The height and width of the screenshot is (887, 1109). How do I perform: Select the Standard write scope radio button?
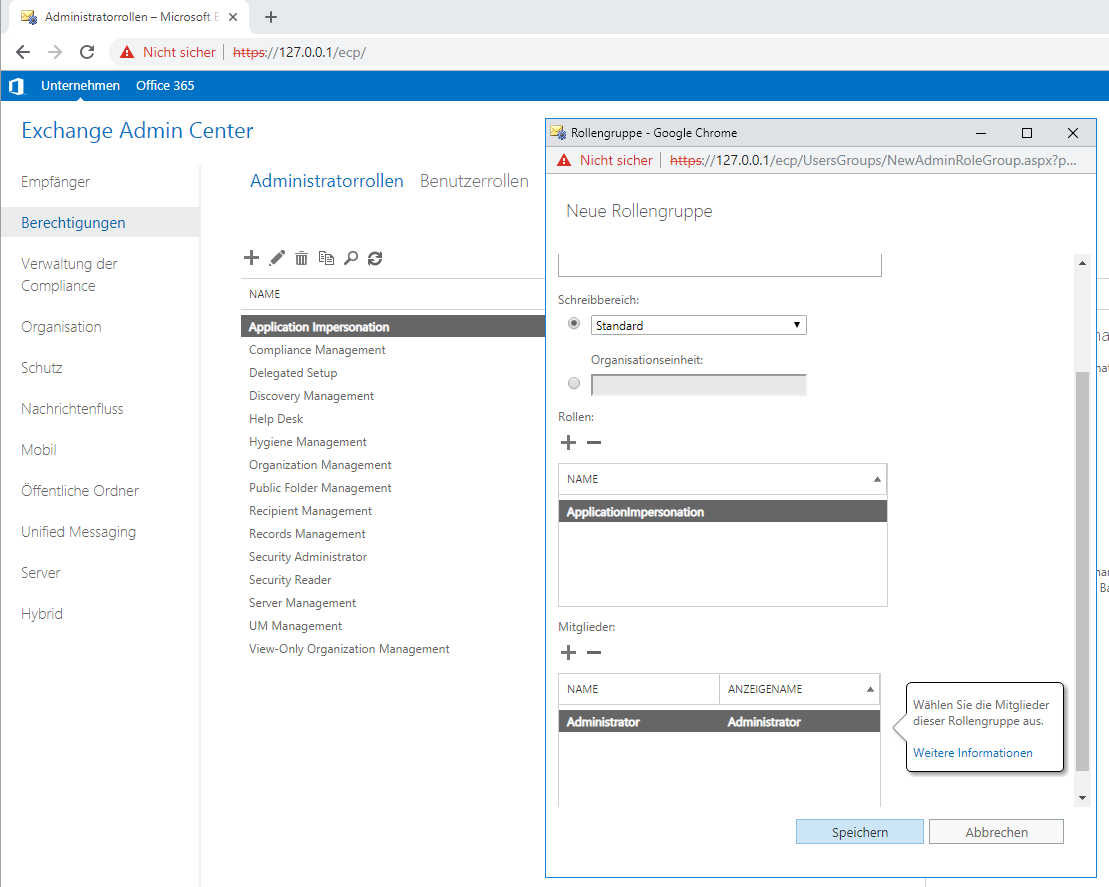574,324
